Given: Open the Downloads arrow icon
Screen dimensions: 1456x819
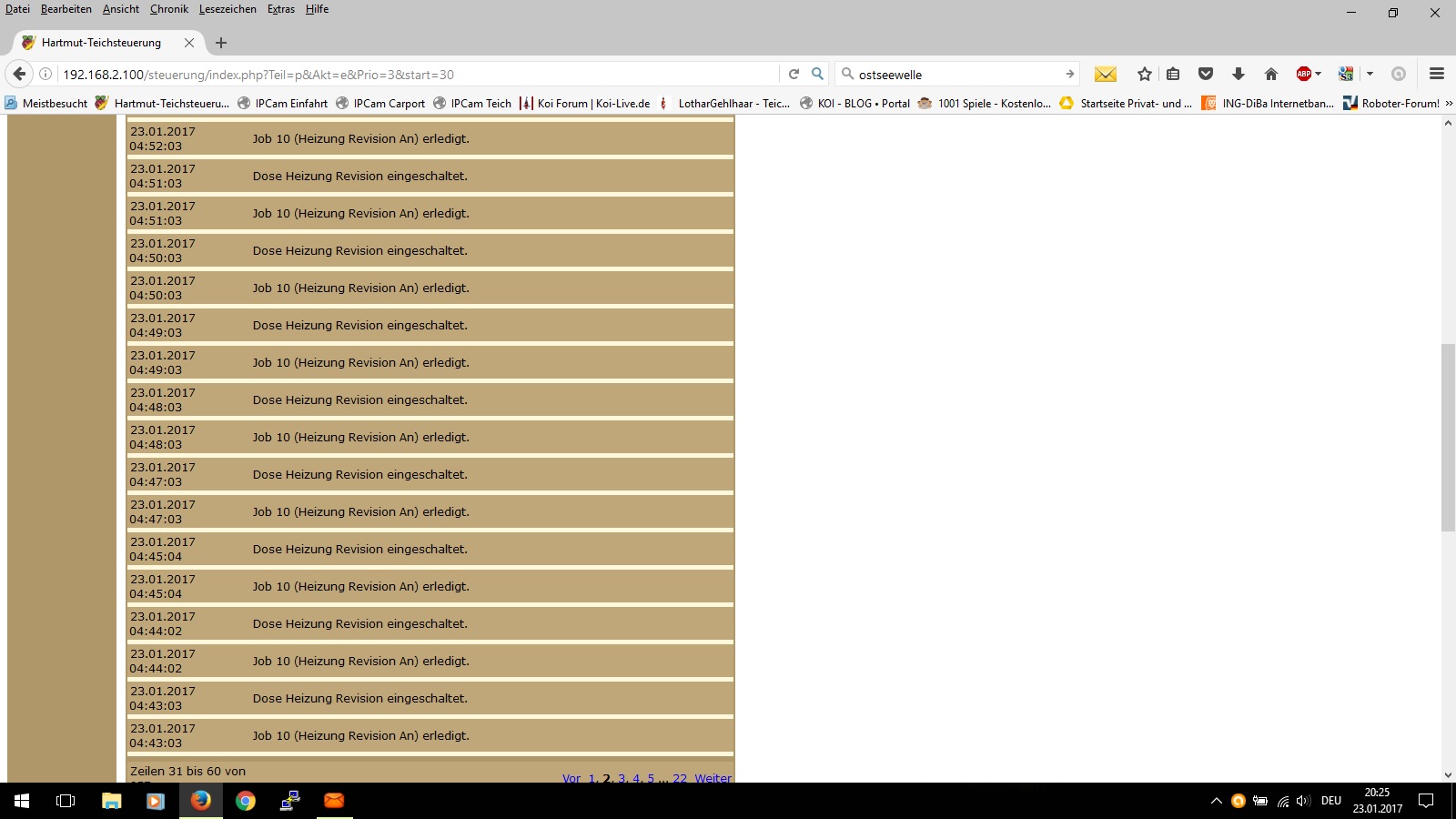Looking at the screenshot, I should [1238, 75].
